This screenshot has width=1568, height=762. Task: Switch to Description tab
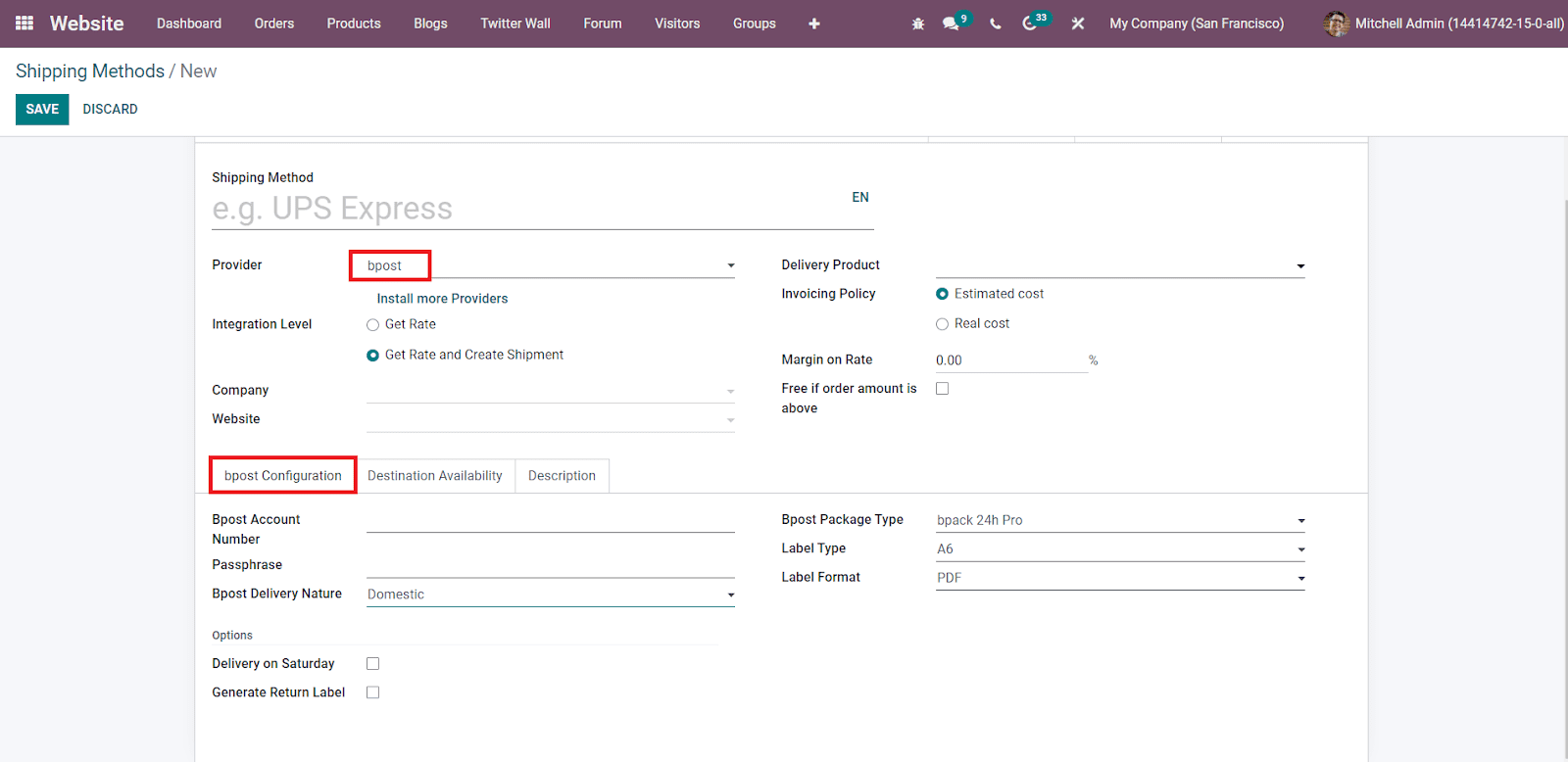click(562, 476)
